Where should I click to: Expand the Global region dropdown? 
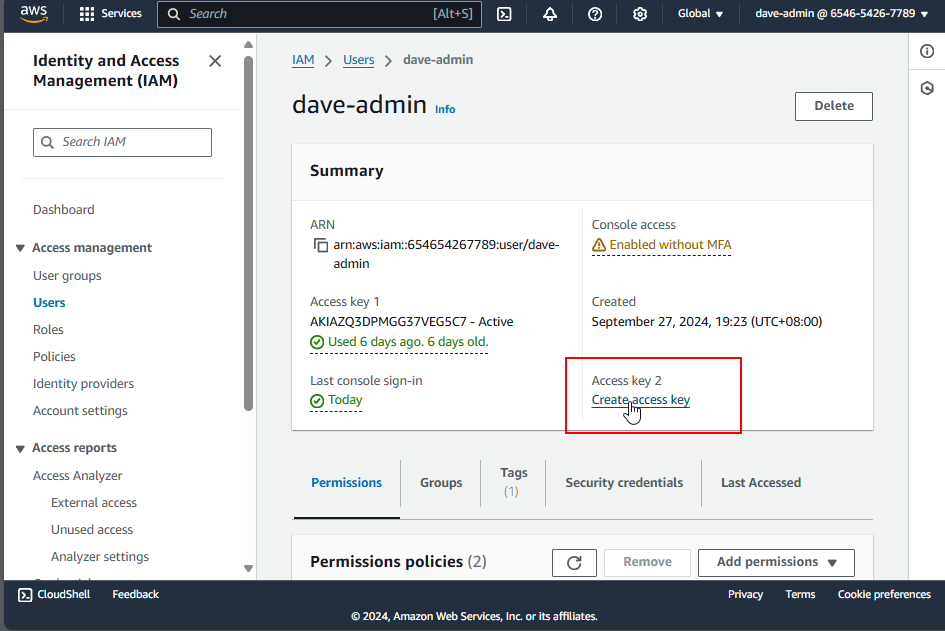(x=700, y=14)
